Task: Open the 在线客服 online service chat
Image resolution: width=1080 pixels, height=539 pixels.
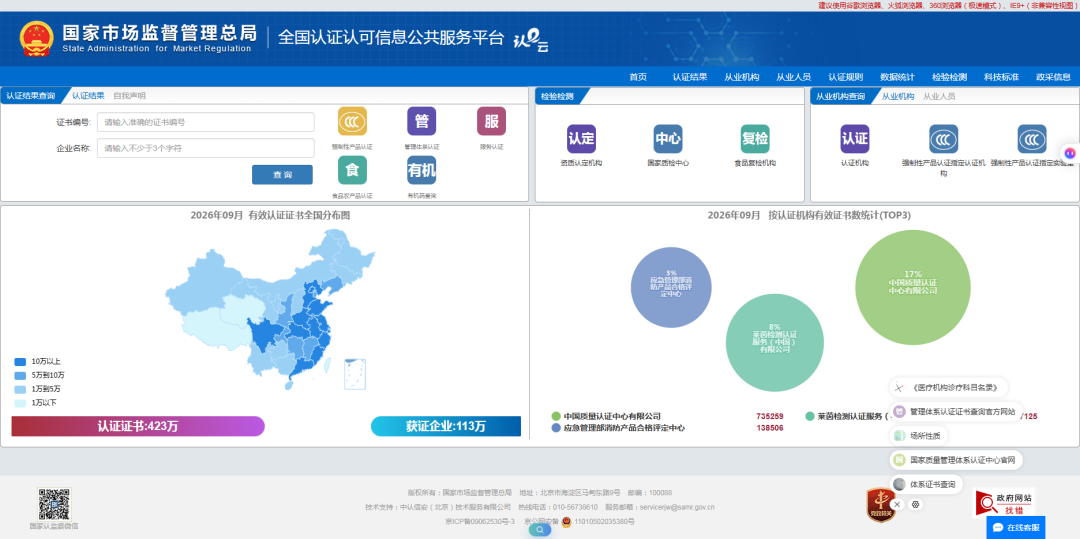Action: click(x=1015, y=527)
